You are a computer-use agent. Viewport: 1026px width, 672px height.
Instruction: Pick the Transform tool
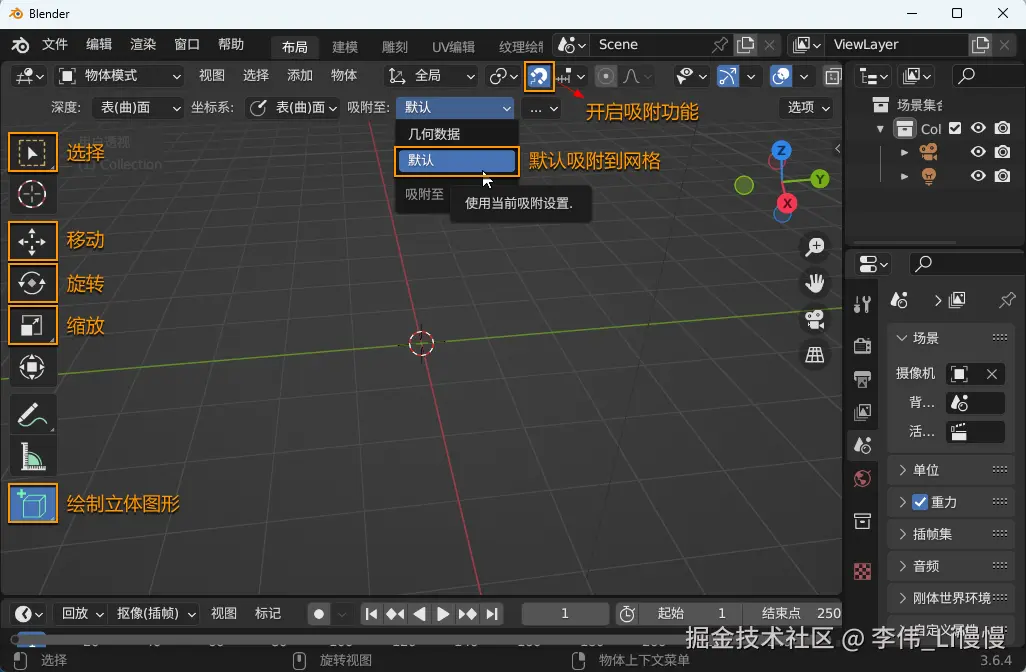(x=32, y=367)
